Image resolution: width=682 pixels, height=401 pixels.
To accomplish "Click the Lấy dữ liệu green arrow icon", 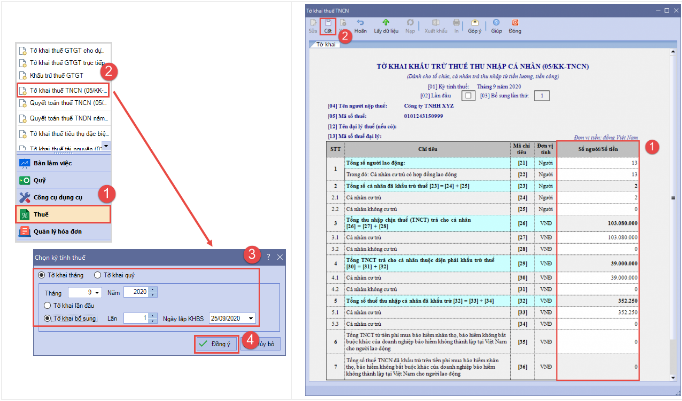I will point(386,23).
